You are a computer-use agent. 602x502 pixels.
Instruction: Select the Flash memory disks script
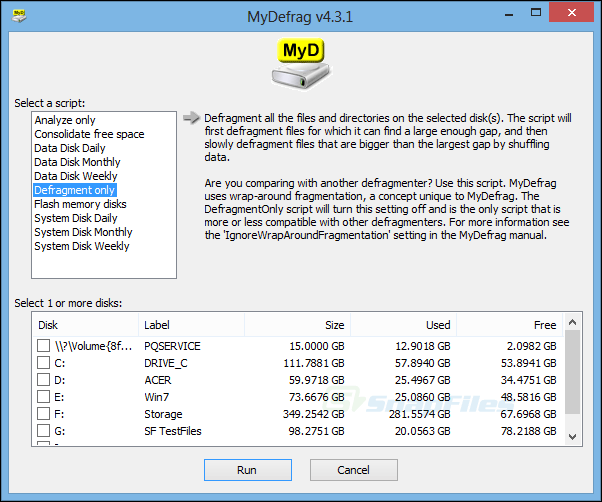tap(80, 204)
